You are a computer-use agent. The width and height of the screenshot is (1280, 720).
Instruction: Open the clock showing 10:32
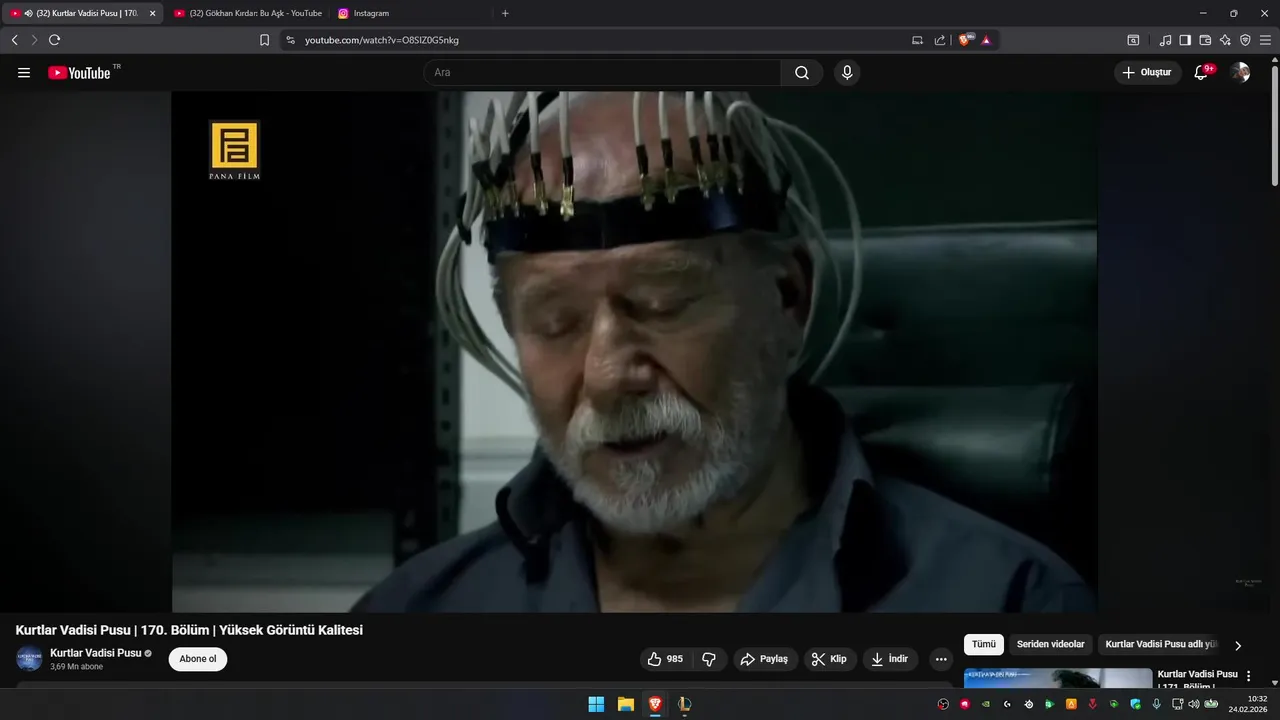coord(1249,704)
